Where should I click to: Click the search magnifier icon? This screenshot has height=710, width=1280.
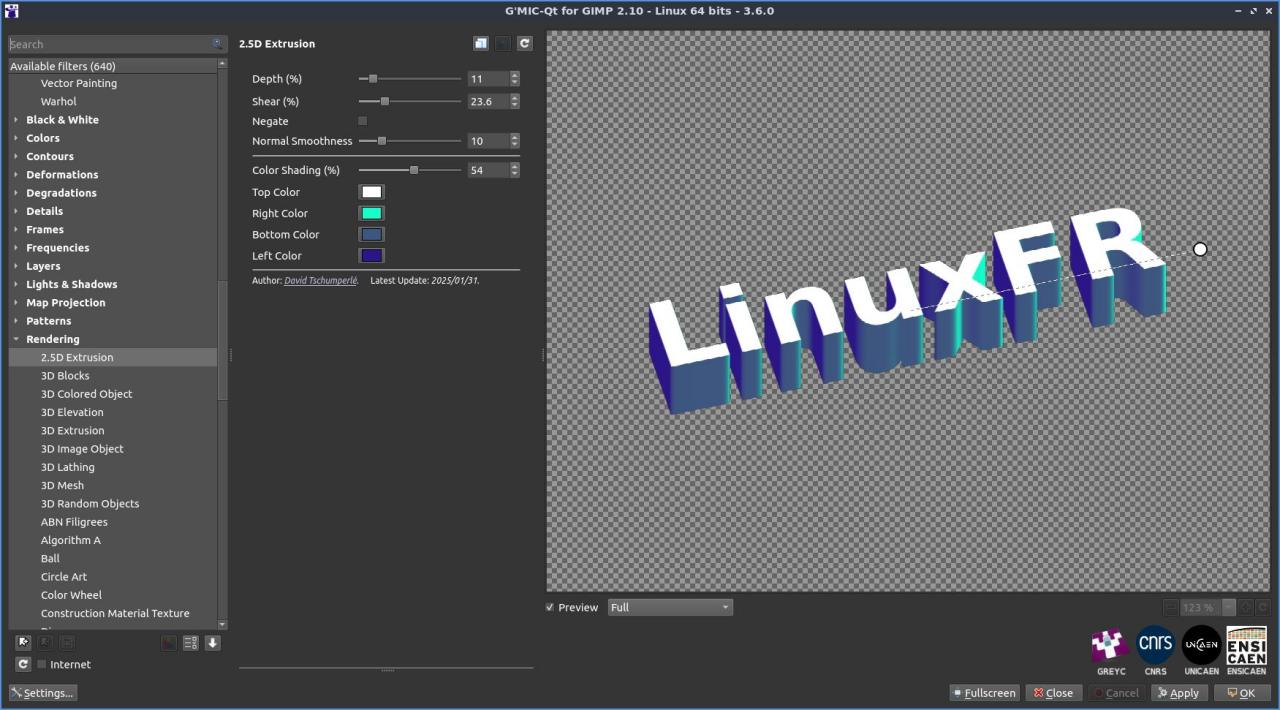pos(217,44)
